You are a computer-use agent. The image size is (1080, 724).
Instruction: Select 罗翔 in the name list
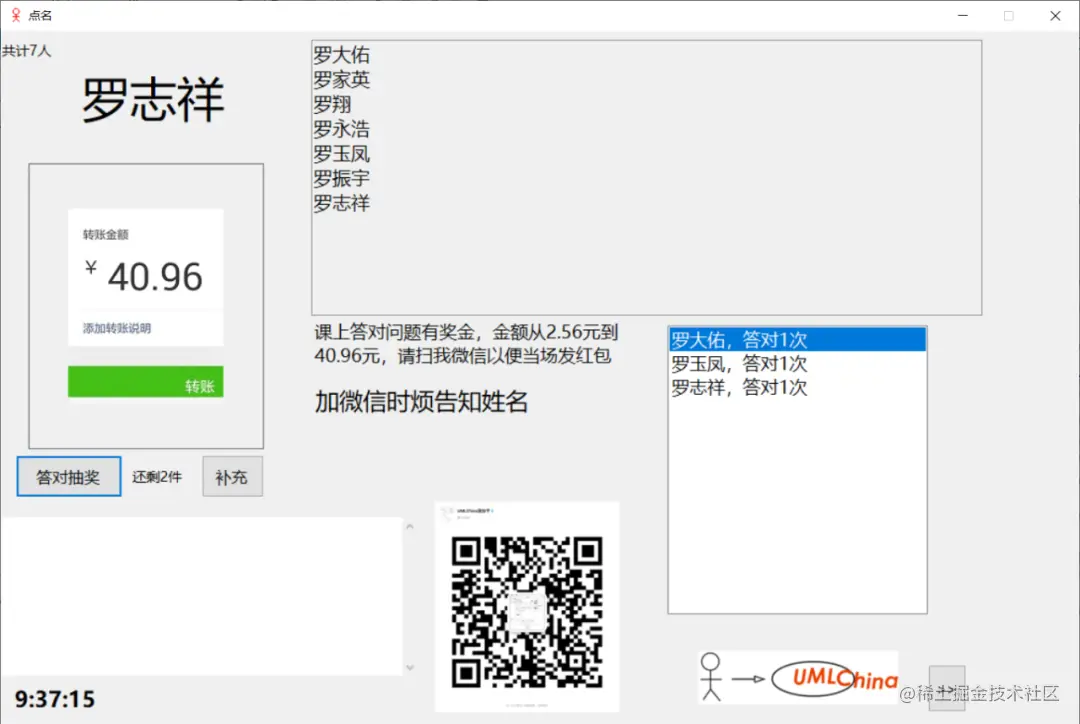pos(332,105)
